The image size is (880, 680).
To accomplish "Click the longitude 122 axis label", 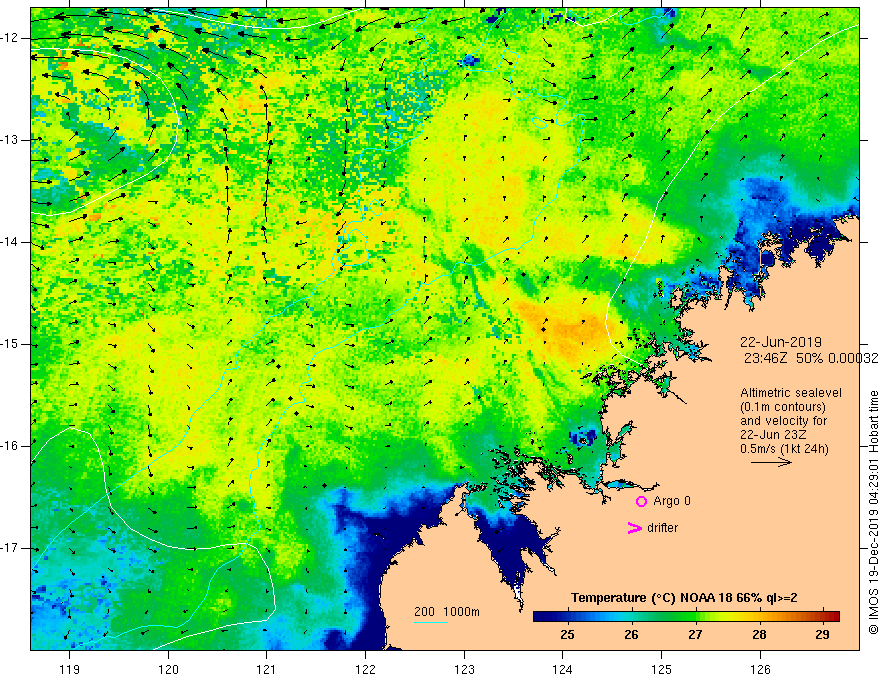I will [365, 669].
